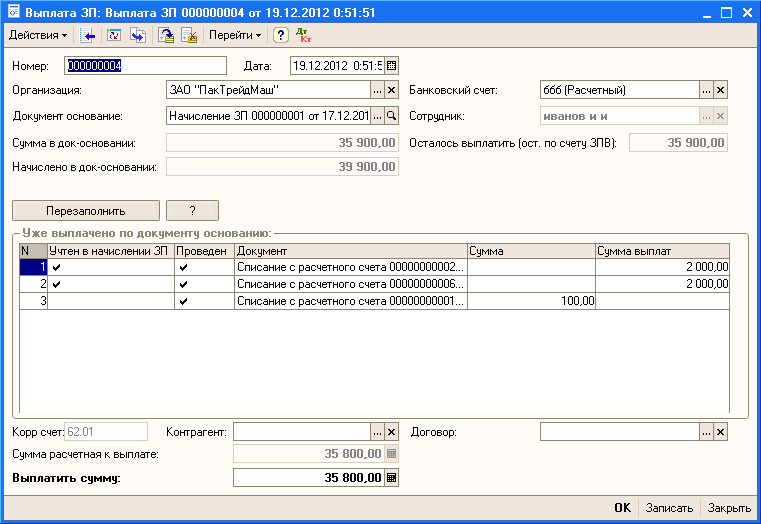Toggle Проведен checkmark in row 3
Screen dimensions: 761x524
tap(183, 301)
